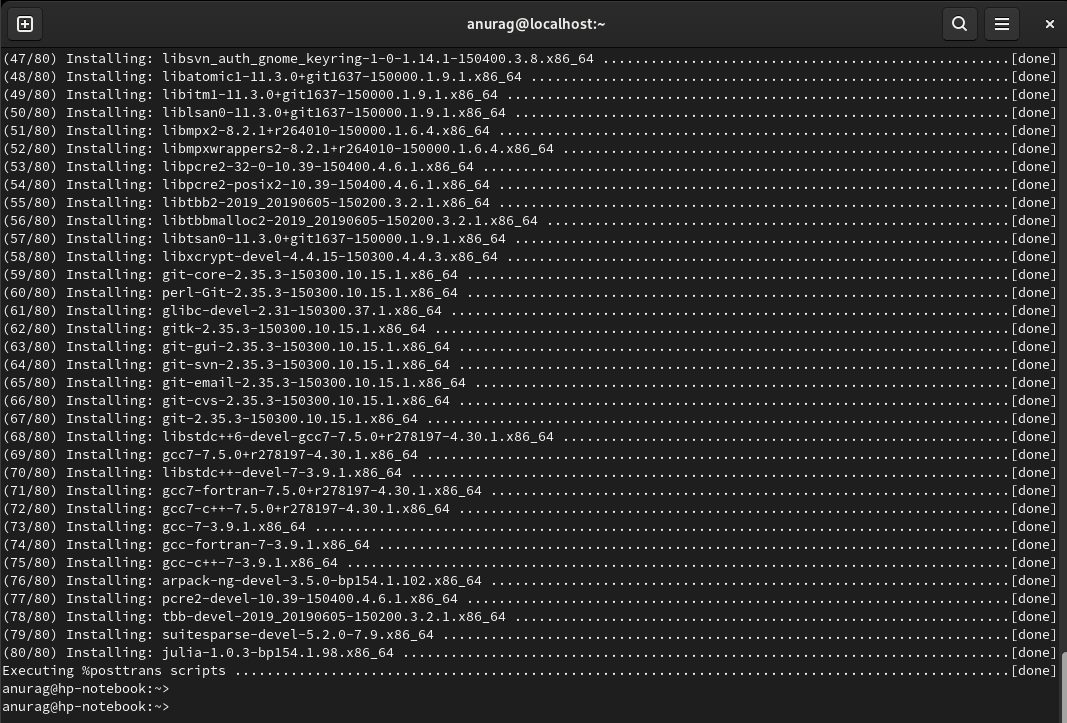Click gcc-7-3.9.1.x86_64 package text
The height and width of the screenshot is (723, 1067).
click(233, 526)
